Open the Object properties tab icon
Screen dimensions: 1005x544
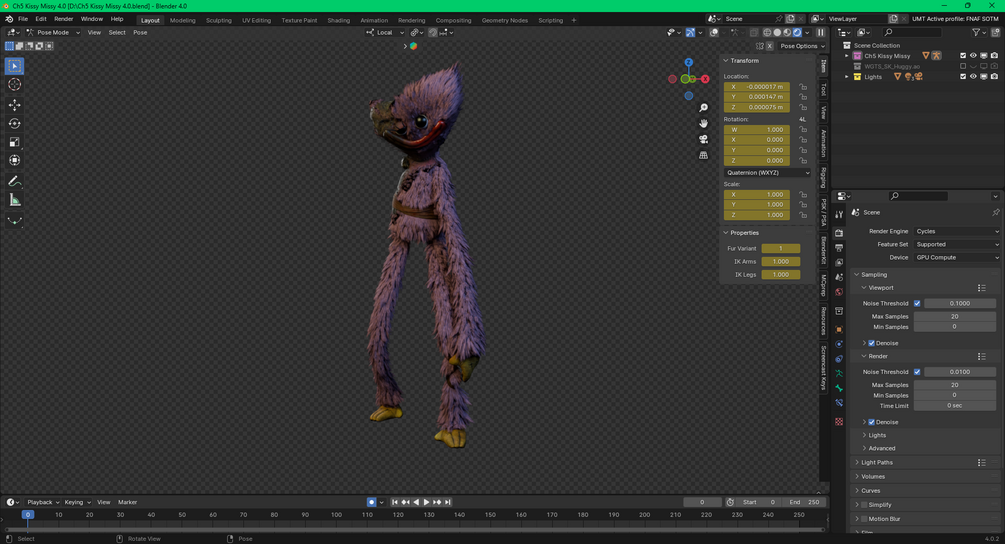[x=838, y=329]
